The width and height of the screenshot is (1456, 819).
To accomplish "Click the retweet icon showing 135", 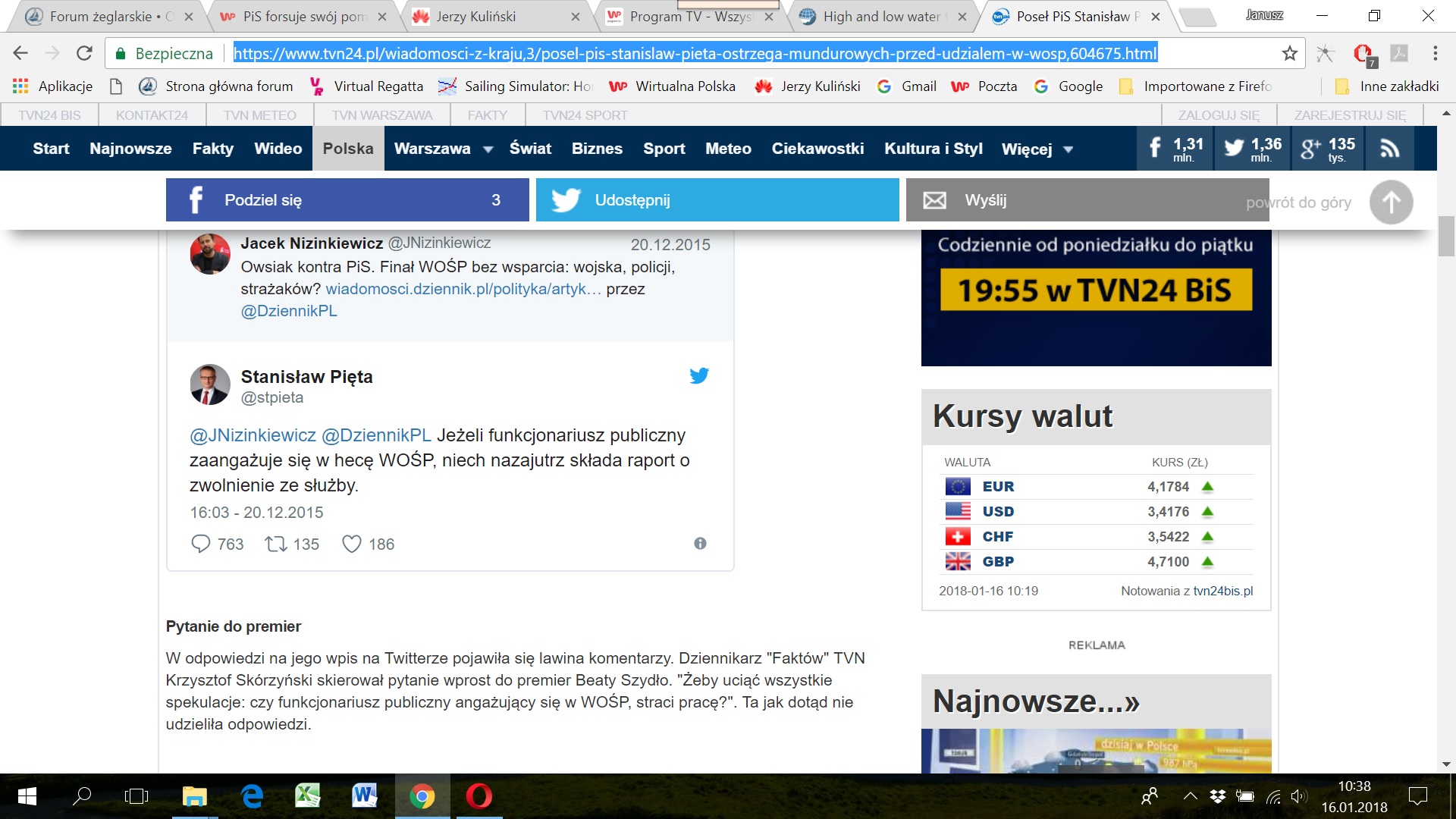I will point(275,544).
